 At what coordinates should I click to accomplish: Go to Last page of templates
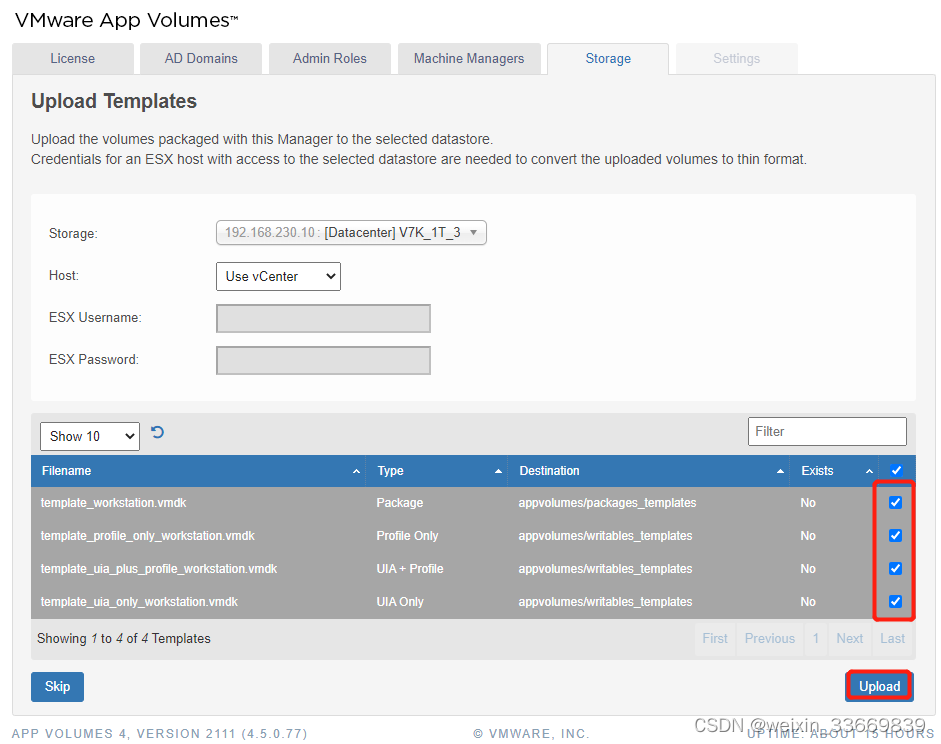click(892, 638)
